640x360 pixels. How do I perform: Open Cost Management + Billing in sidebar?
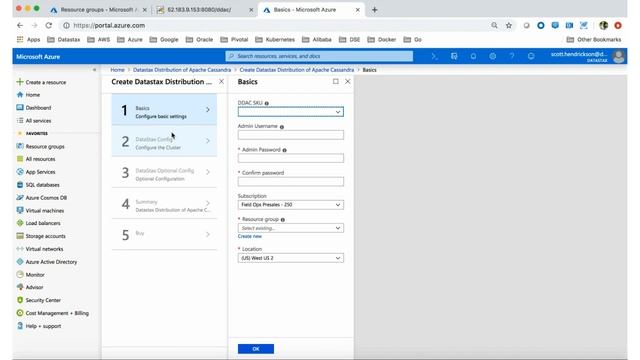52,313
